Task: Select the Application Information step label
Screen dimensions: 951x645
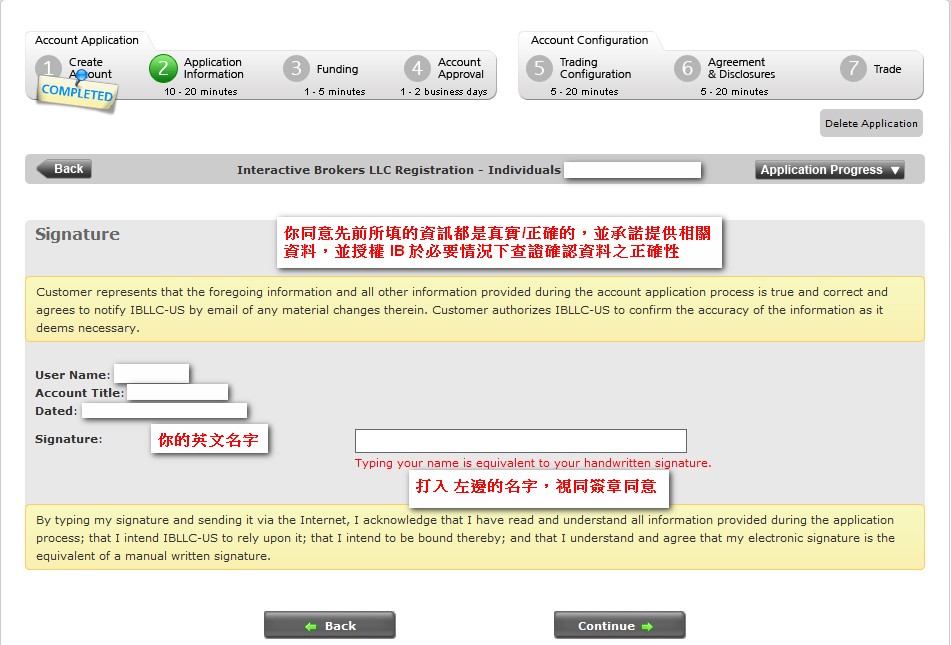Action: 213,68
